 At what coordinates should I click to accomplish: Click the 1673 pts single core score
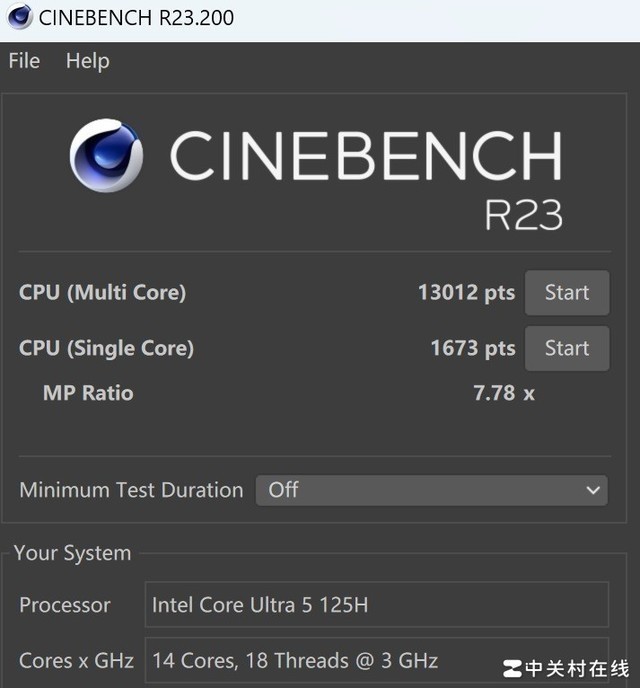(x=472, y=348)
